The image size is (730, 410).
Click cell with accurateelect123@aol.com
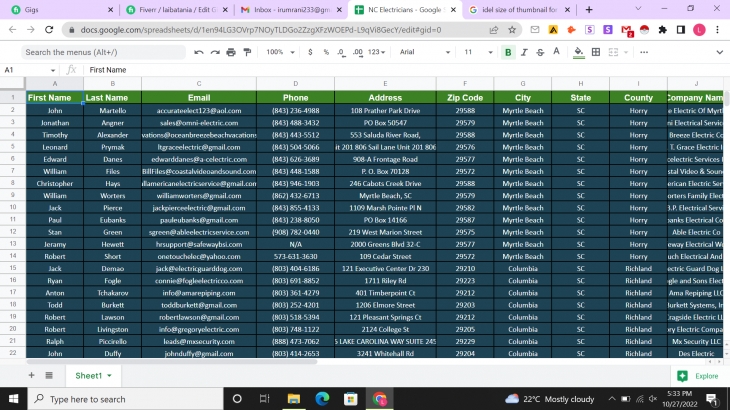199,111
